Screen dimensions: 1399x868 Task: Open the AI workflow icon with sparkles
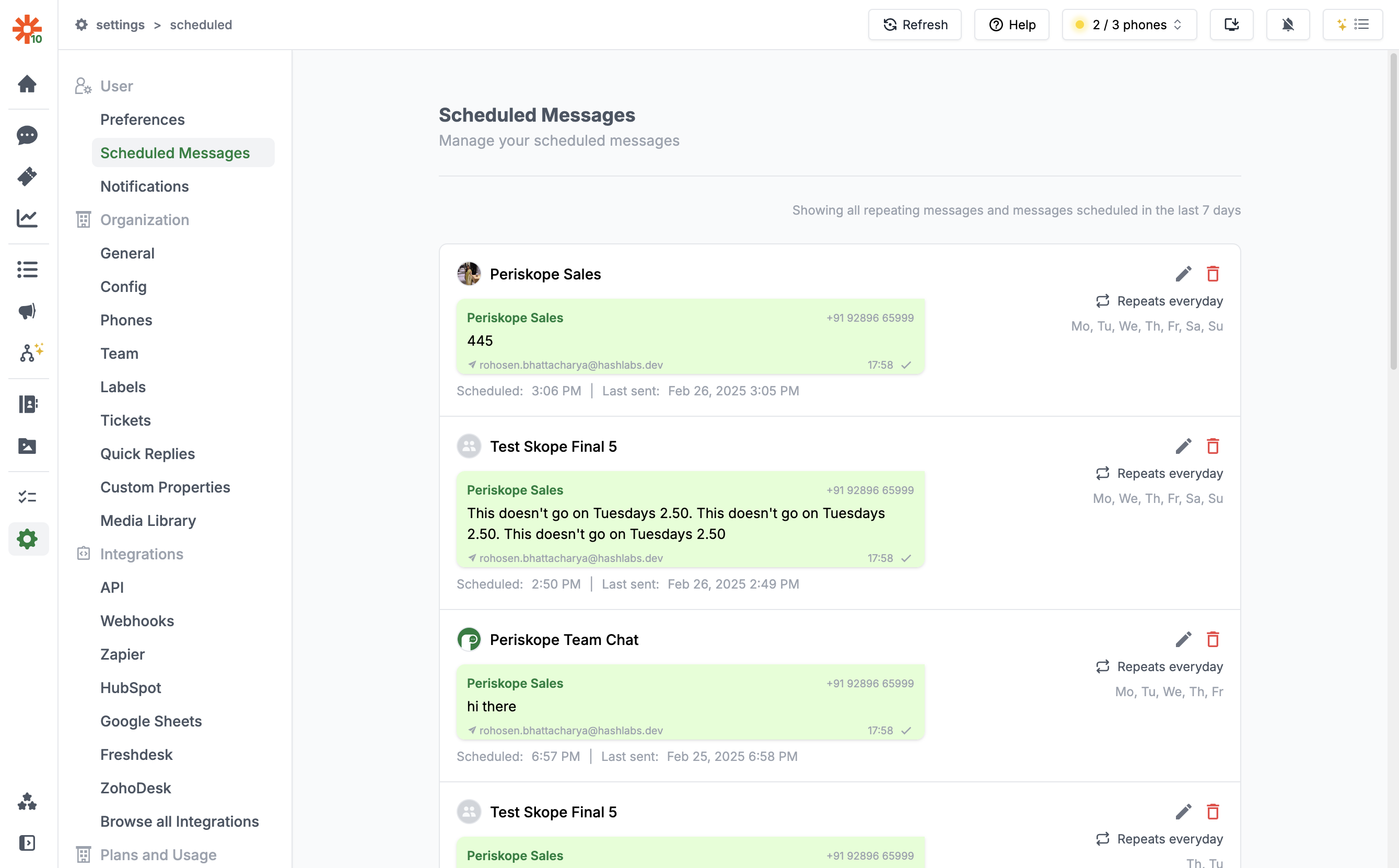click(x=31, y=353)
